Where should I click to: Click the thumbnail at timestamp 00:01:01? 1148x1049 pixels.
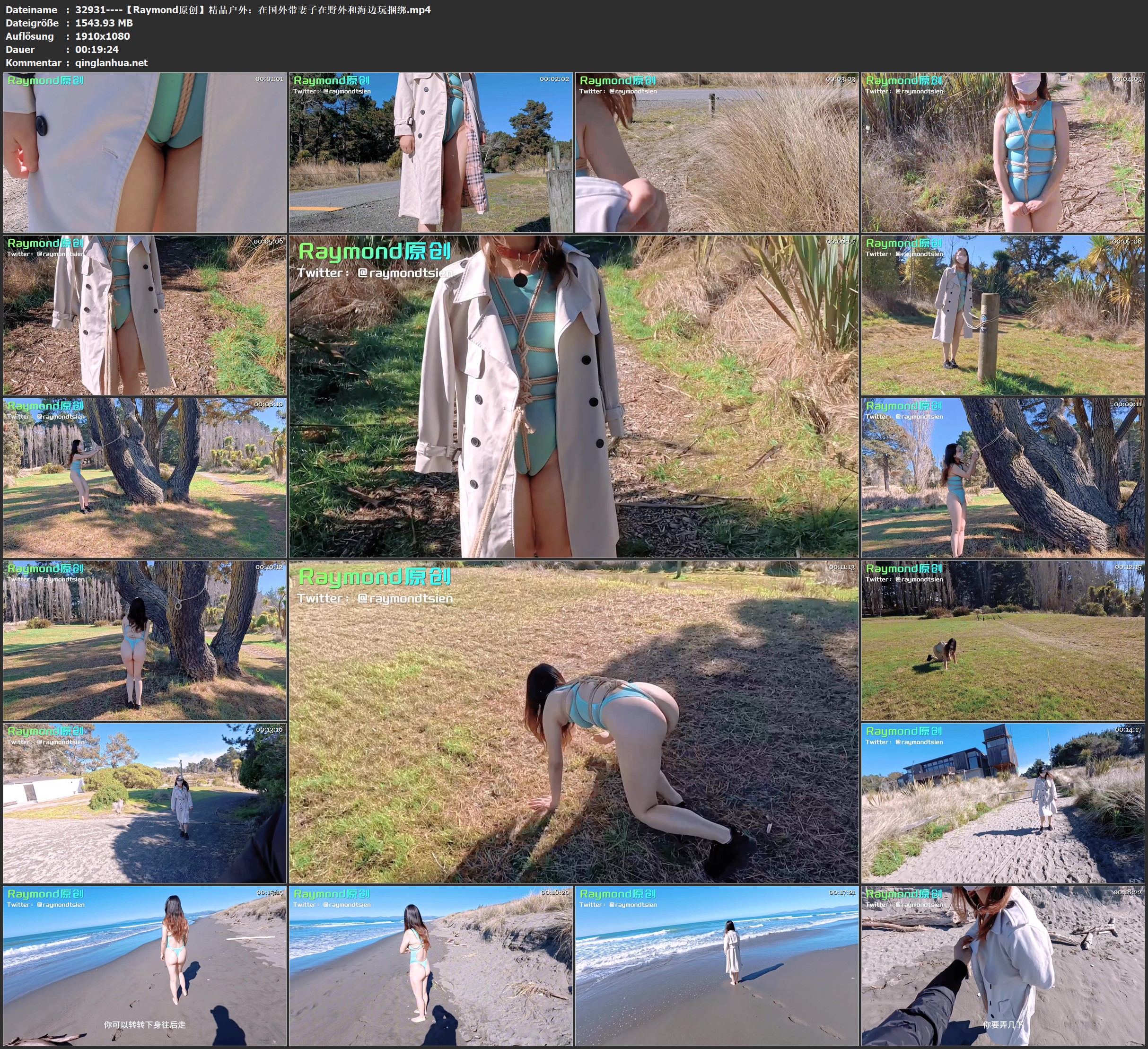pos(145,152)
